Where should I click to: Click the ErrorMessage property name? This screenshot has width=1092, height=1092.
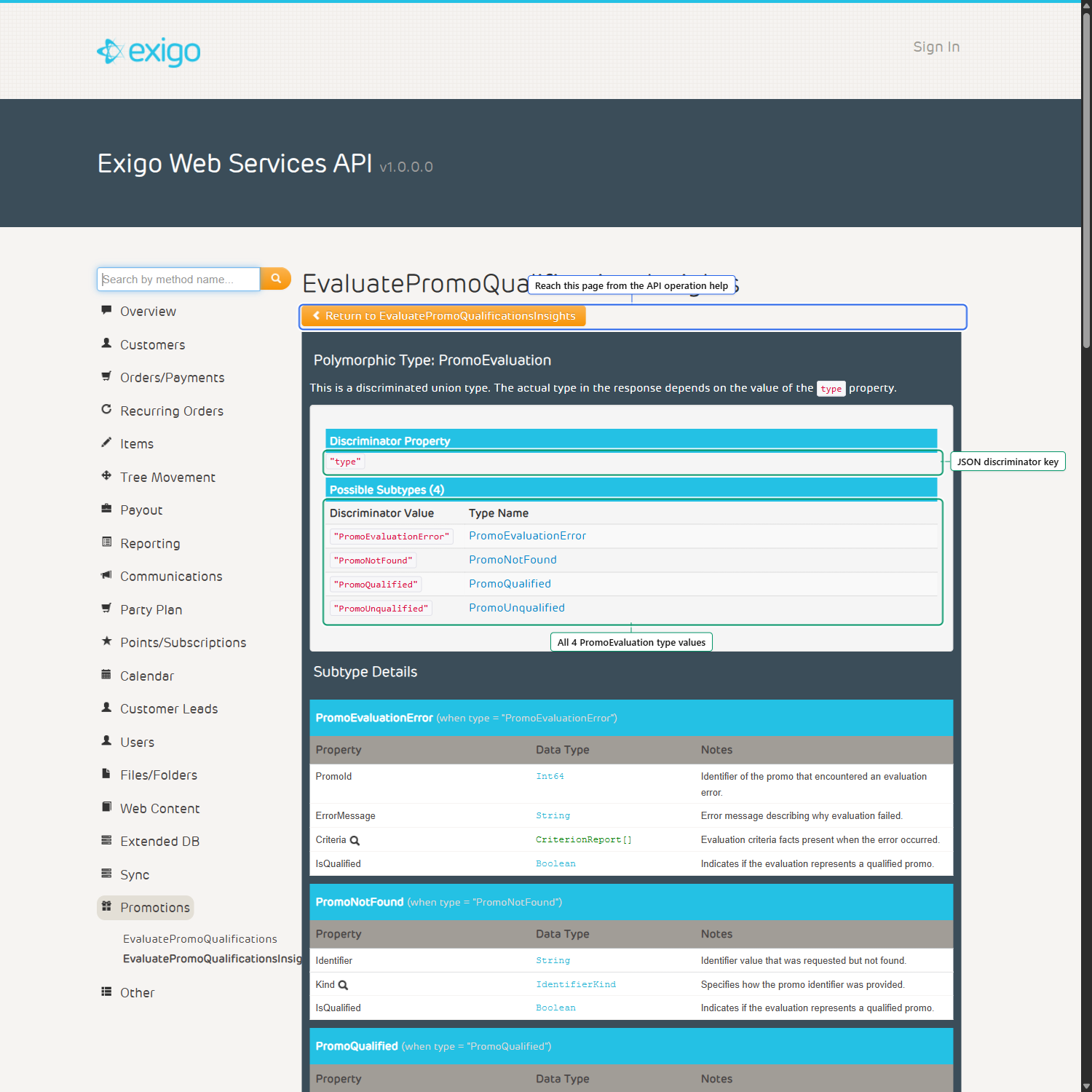pyautogui.click(x=346, y=816)
